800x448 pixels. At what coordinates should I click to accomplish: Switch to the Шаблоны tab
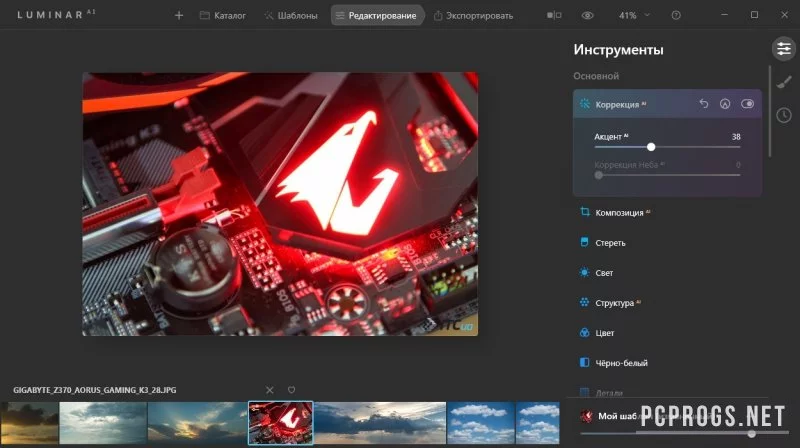tap(290, 16)
